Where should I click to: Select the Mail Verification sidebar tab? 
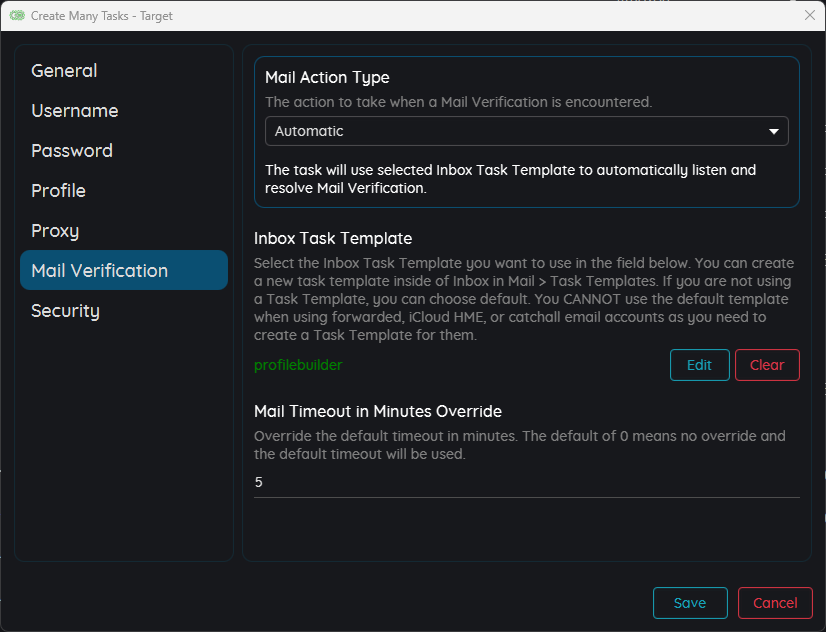pyautogui.click(x=124, y=270)
